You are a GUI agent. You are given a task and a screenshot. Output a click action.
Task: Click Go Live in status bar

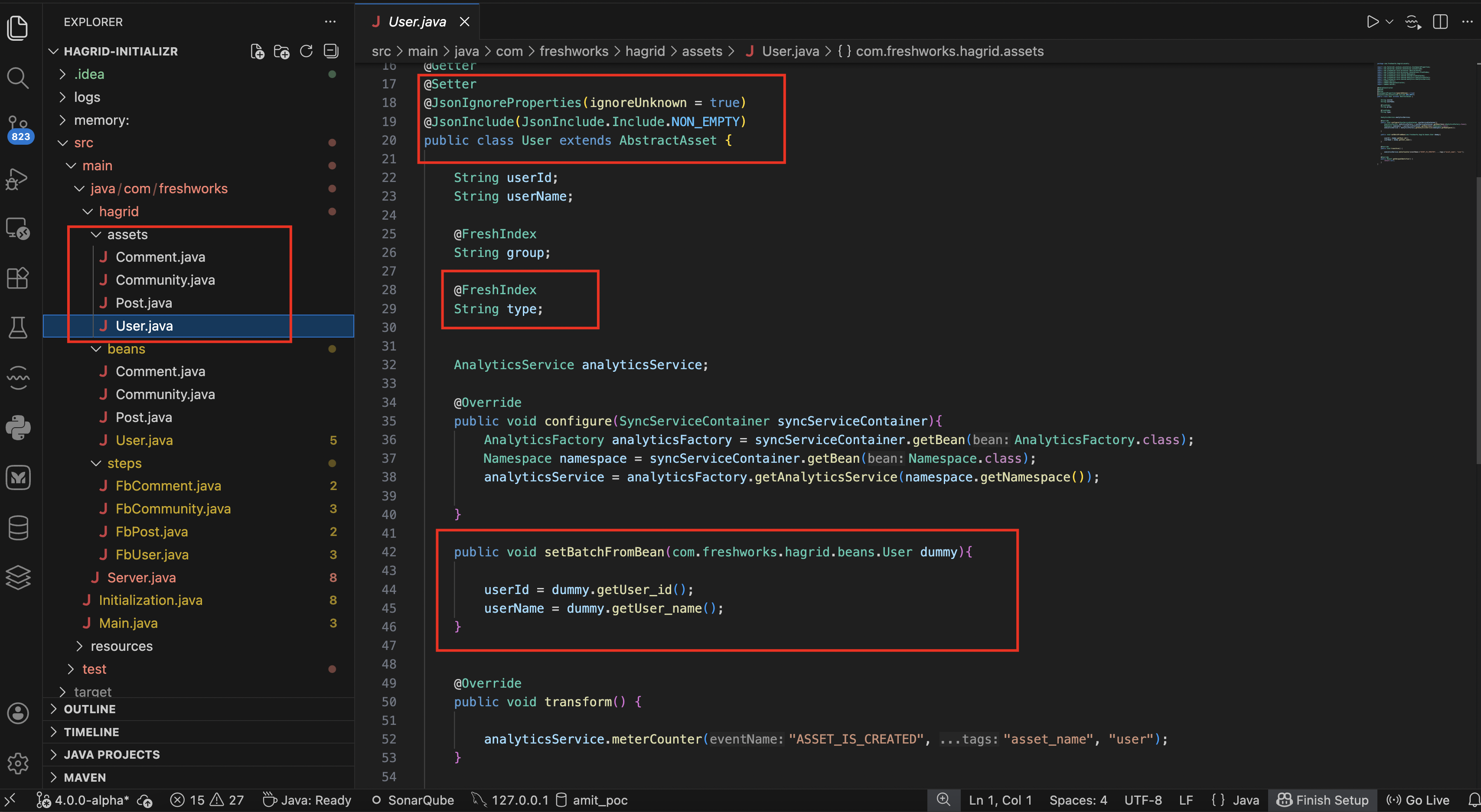point(1418,800)
